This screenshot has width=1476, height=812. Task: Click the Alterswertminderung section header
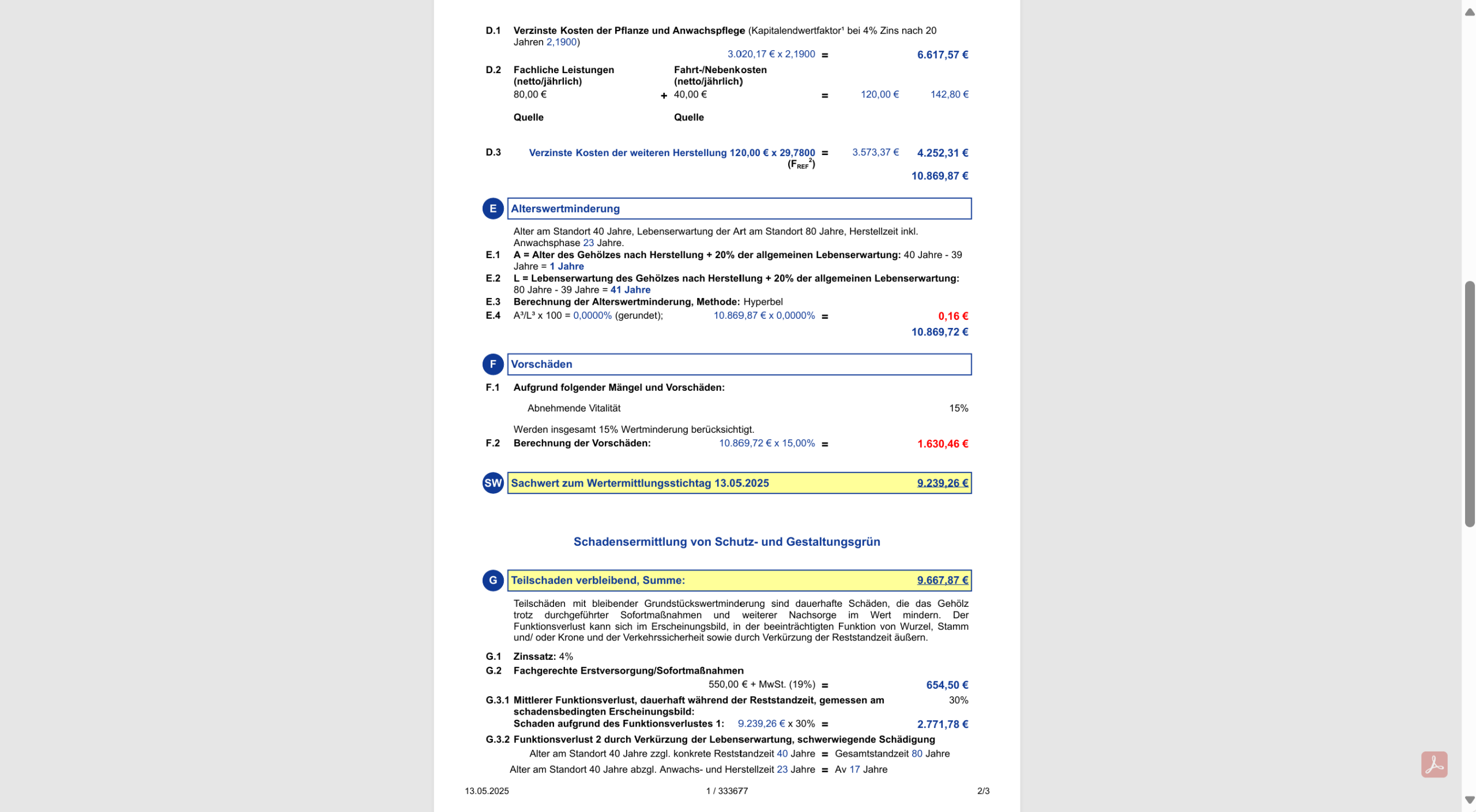click(739, 209)
